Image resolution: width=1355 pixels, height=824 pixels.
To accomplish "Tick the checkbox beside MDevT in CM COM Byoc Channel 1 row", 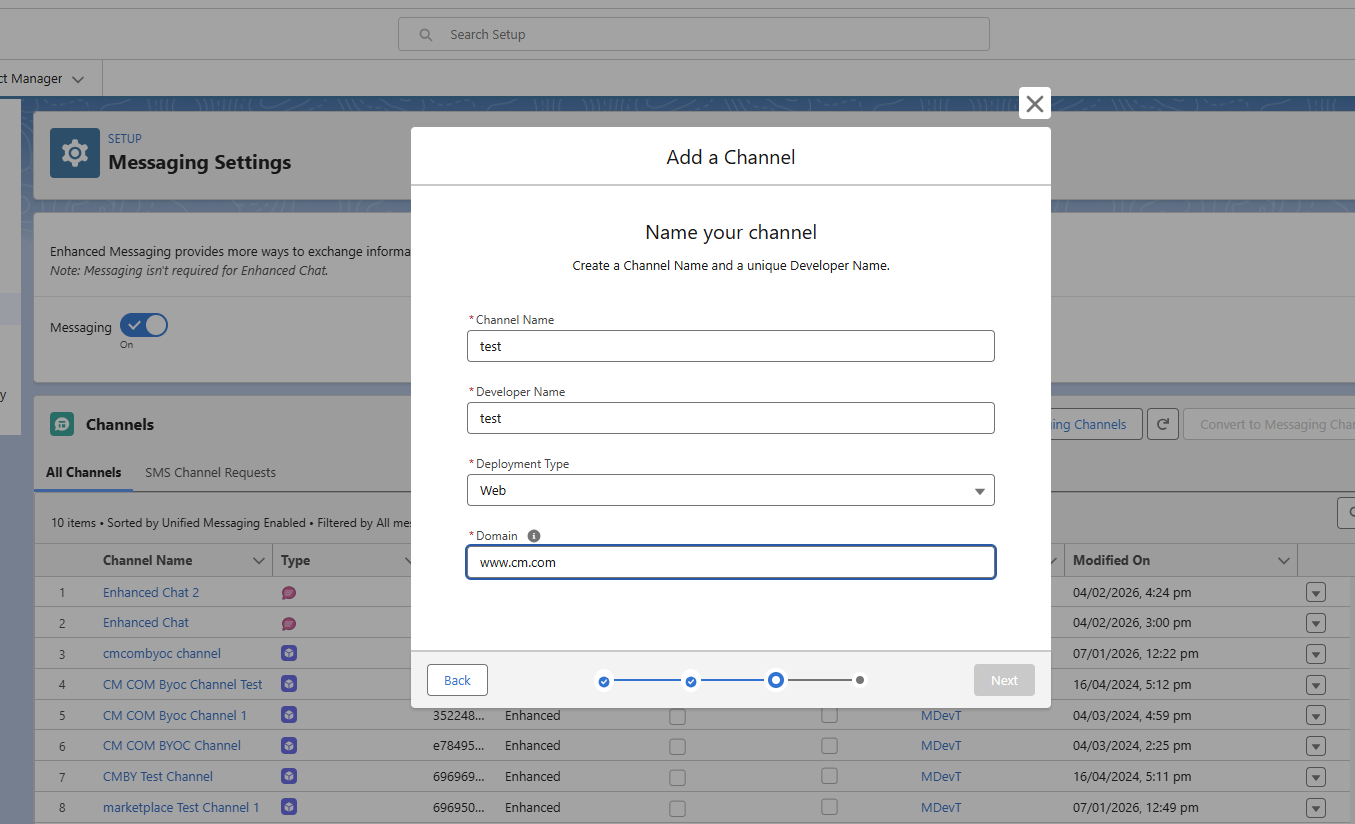I will pos(829,716).
